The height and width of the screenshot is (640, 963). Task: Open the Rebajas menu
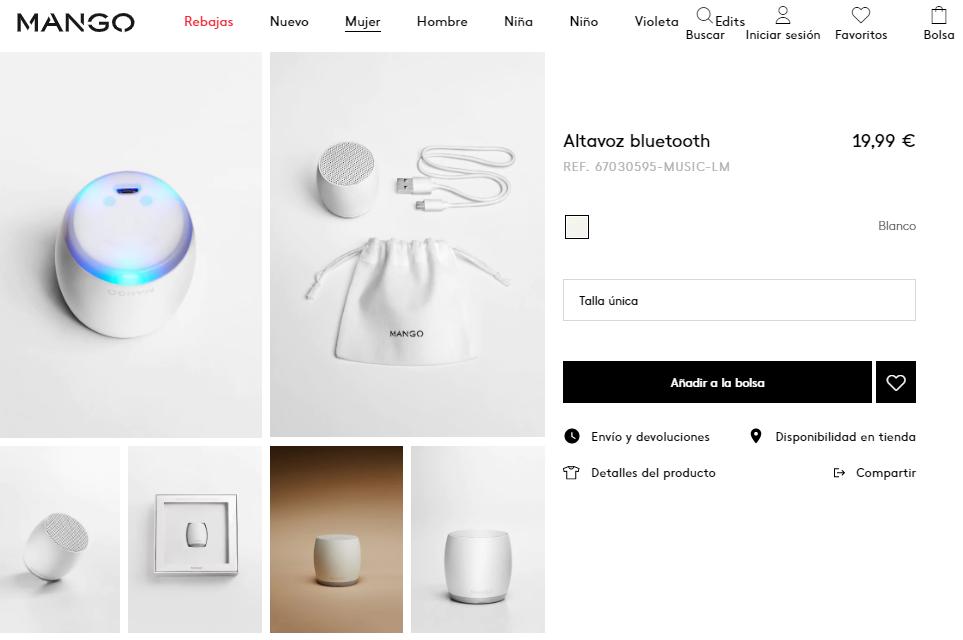(208, 22)
